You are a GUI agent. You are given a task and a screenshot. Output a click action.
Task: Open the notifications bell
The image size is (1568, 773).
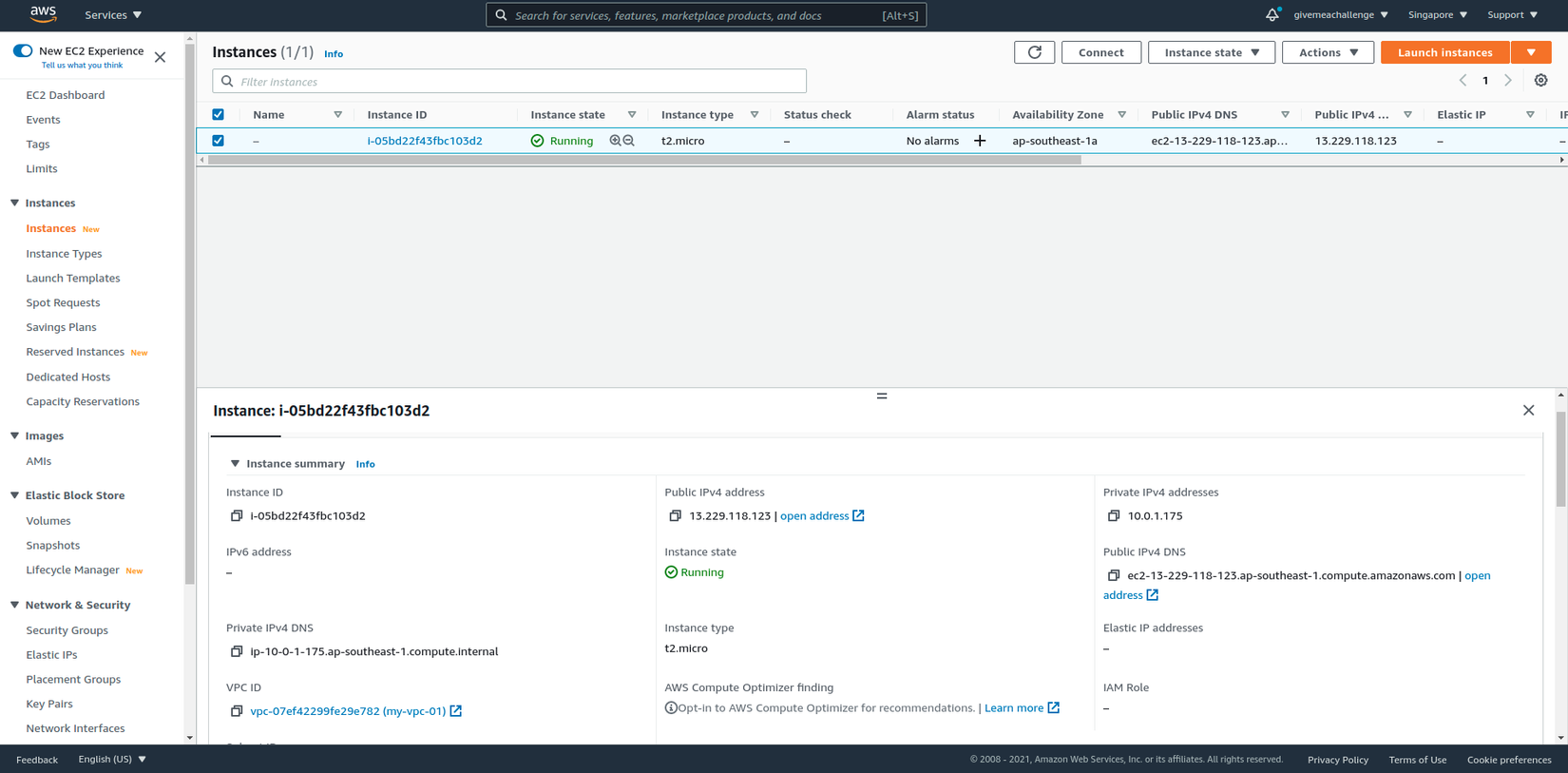pos(1272,14)
